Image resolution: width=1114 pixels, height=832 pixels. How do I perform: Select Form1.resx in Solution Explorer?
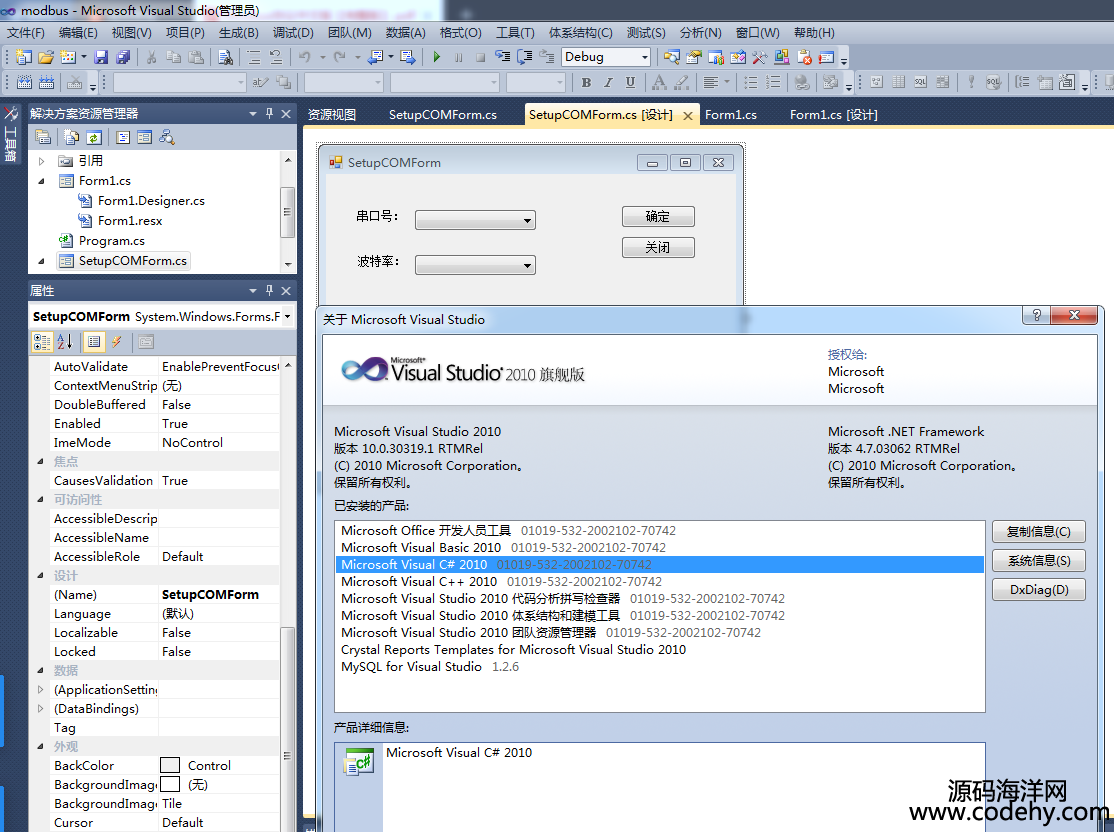point(129,221)
